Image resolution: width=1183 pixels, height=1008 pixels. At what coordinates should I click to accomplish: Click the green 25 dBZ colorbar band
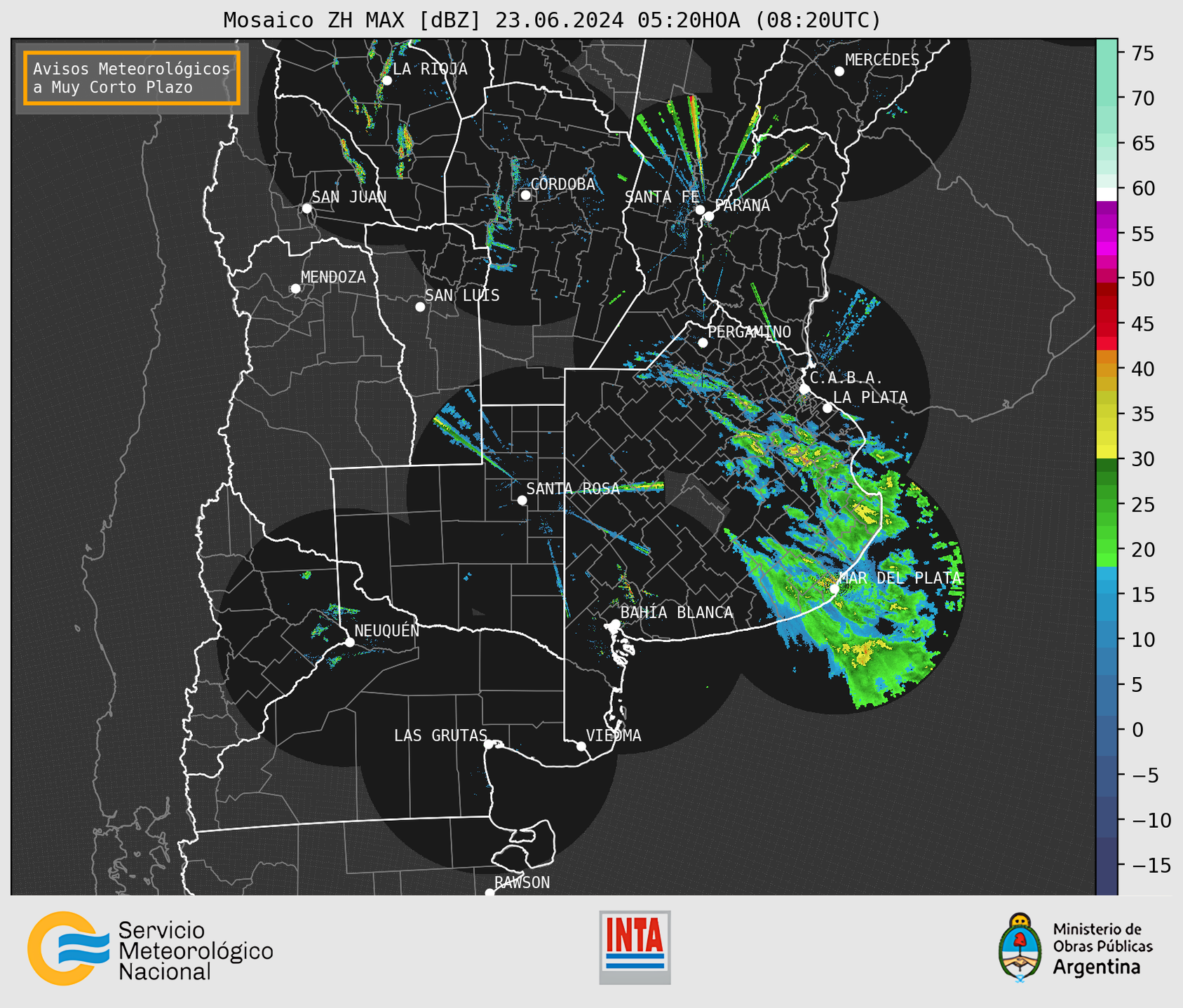click(x=1107, y=505)
